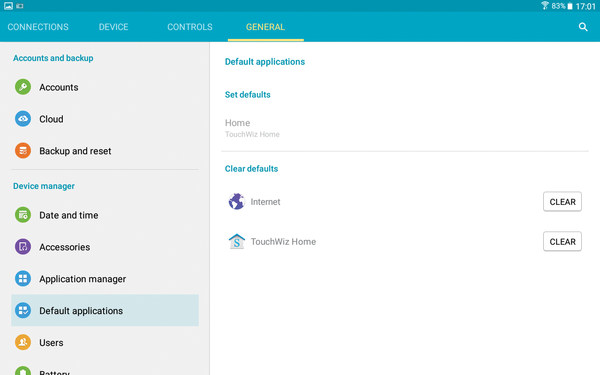The height and width of the screenshot is (375, 600).
Task: Tap the second notification icon in status bar
Action: 20,6
